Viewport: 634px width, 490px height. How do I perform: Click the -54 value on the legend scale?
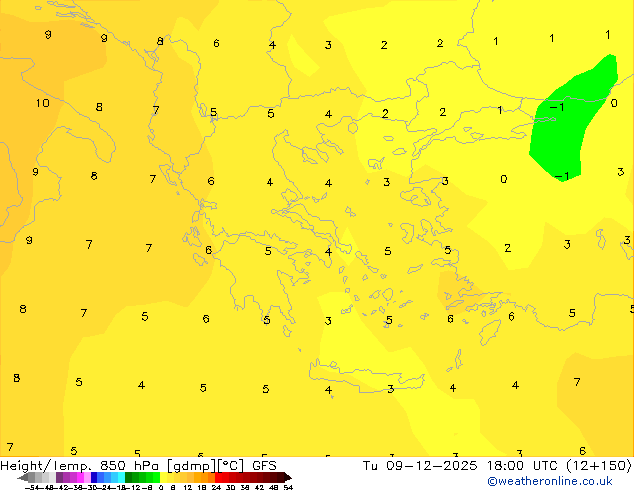31,487
